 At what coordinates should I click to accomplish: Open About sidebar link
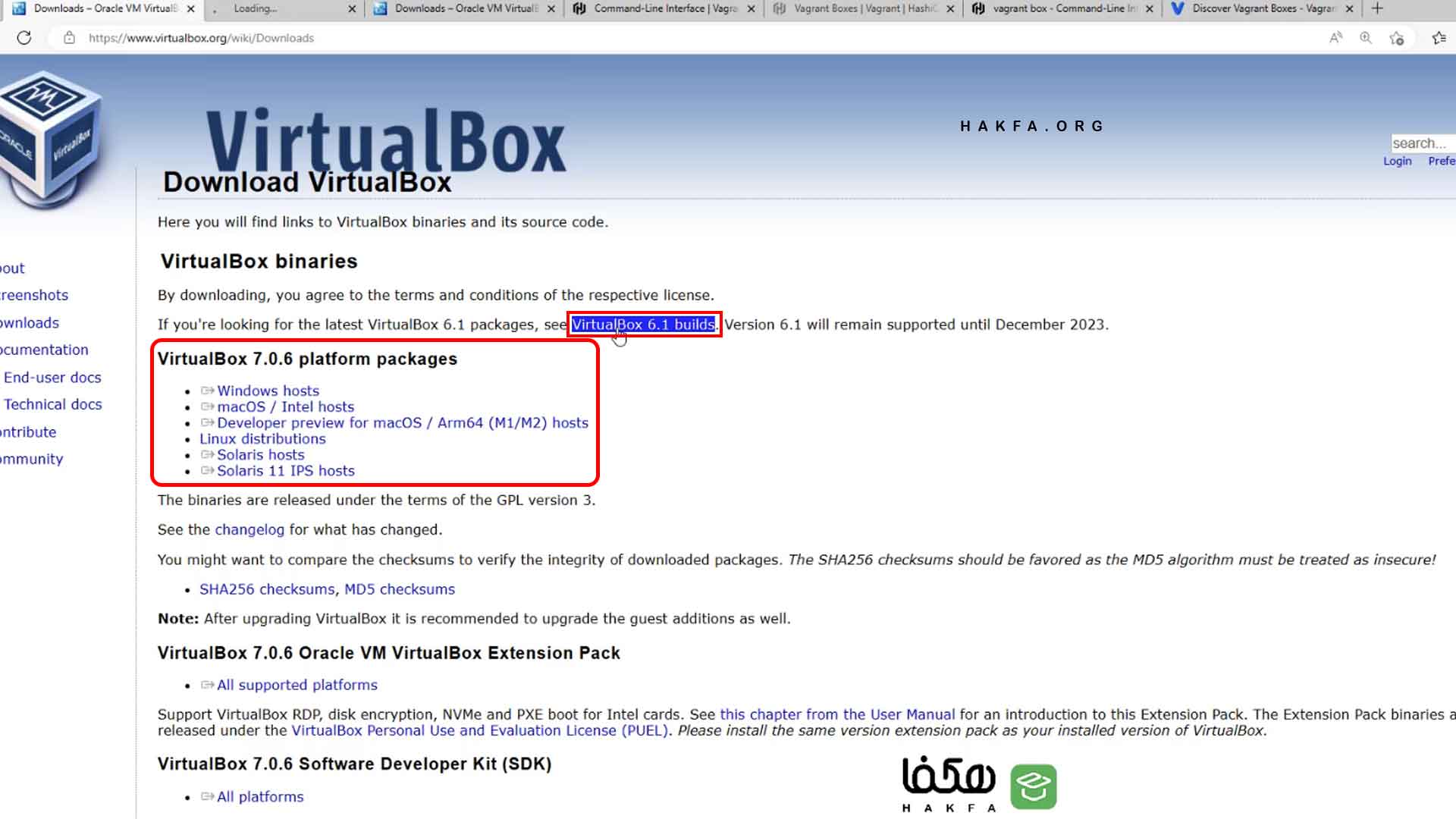pos(12,268)
